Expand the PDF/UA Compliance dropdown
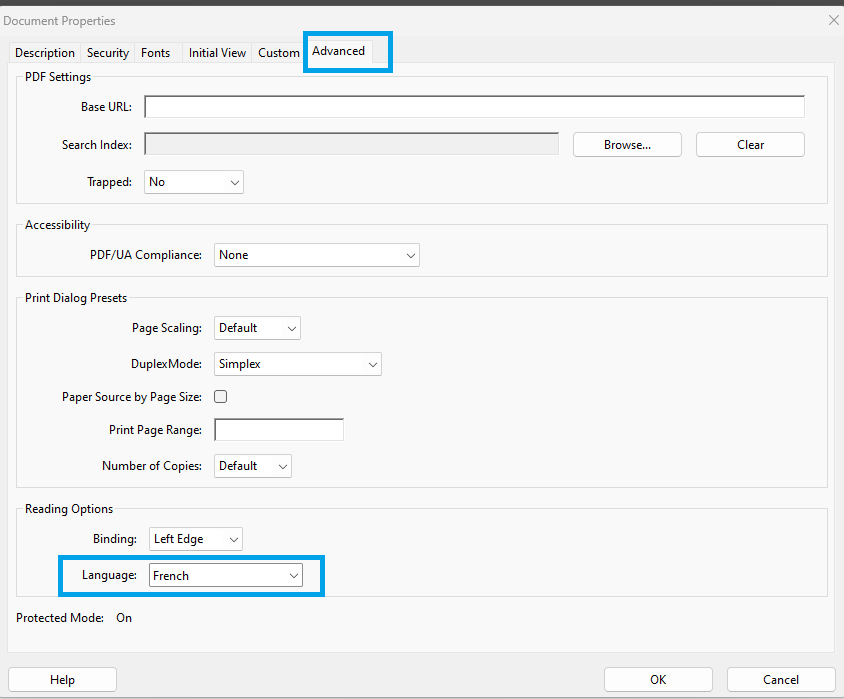 [x=317, y=255]
